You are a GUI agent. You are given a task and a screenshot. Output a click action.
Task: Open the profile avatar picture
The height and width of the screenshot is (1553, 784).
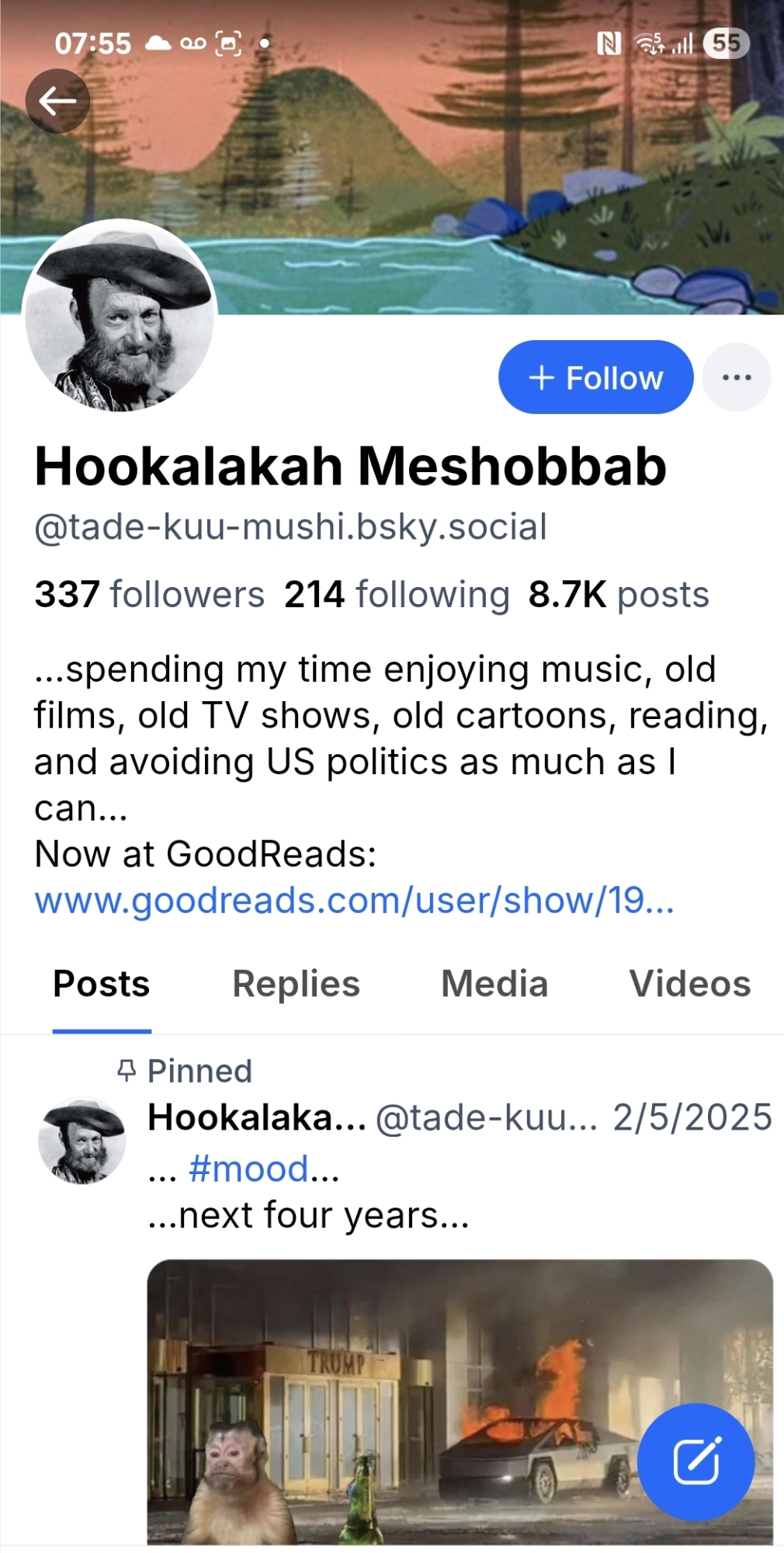(x=120, y=316)
